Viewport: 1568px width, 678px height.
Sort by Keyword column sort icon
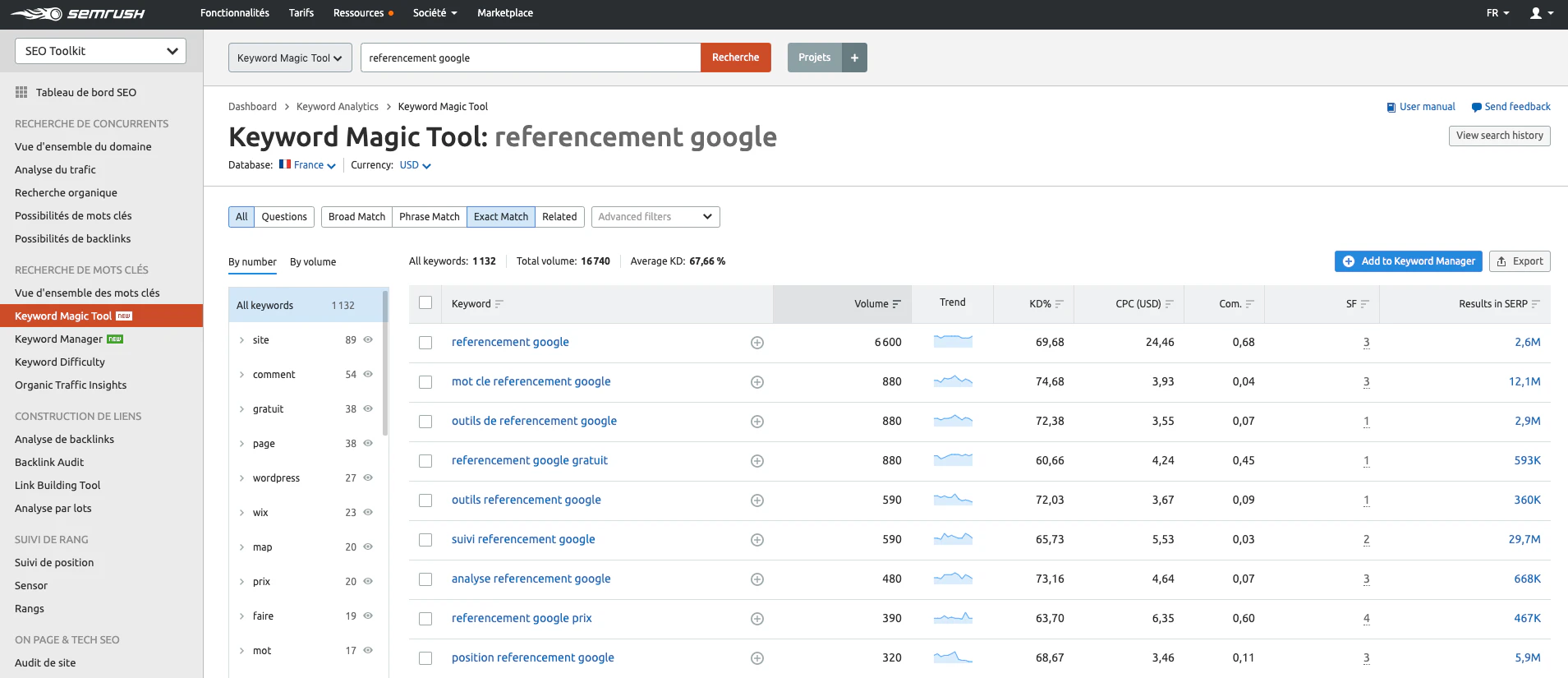tap(499, 304)
